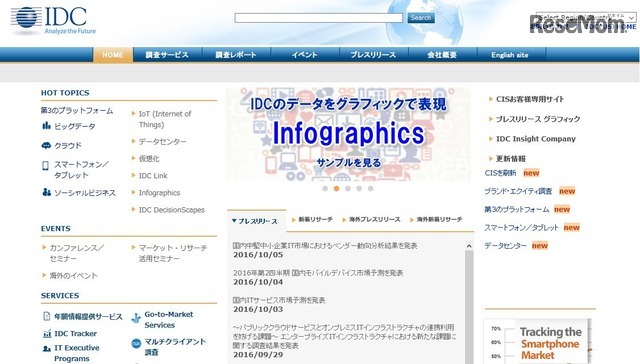Open the 2016/10/05 press release headline

coord(325,246)
